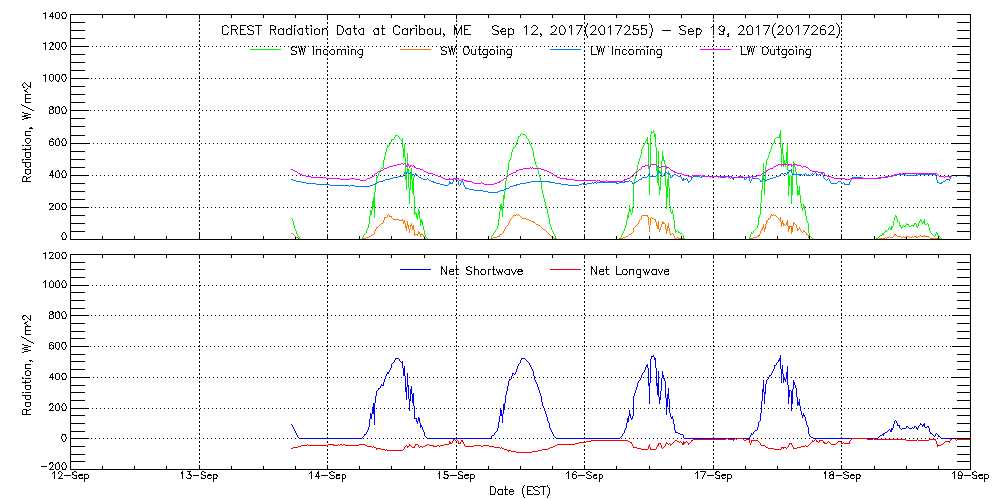Click the CREST Radiation Data chart title
The image size is (1000, 500).
tap(531, 30)
